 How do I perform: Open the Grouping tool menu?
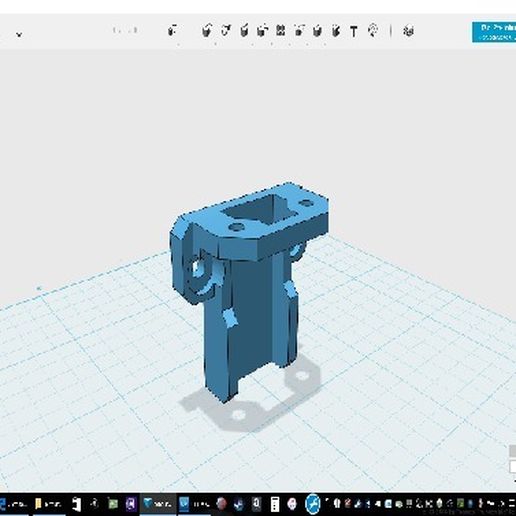click(x=299, y=31)
